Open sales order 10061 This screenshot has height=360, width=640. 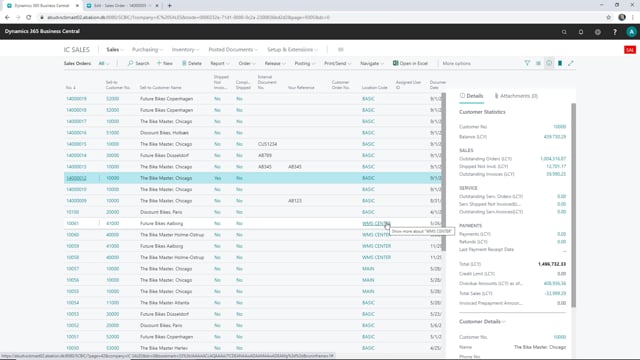coord(73,223)
